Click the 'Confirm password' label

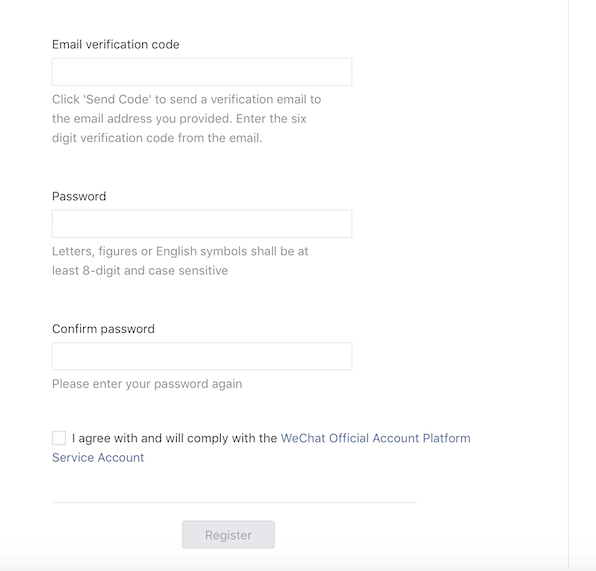pyautogui.click(x=103, y=329)
